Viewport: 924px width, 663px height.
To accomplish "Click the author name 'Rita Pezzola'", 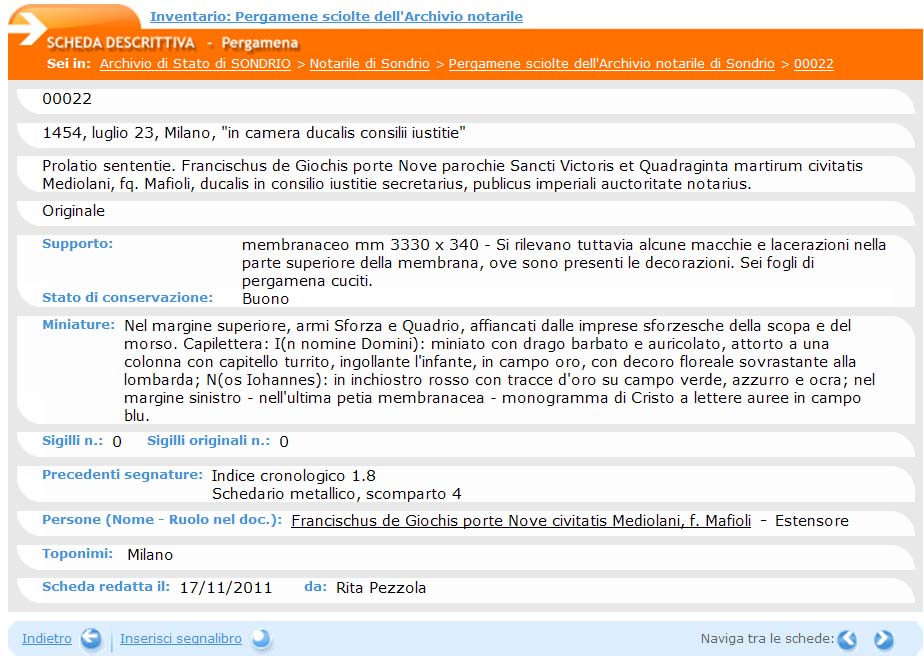I will click(381, 588).
